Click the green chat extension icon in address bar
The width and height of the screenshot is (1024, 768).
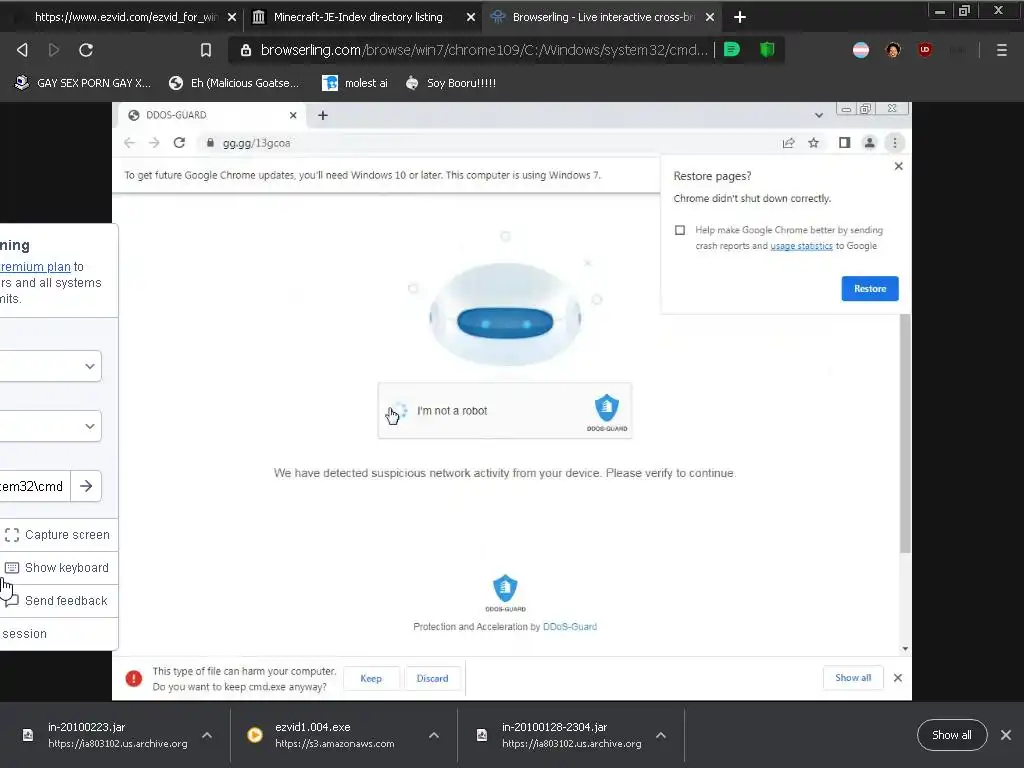[731, 50]
